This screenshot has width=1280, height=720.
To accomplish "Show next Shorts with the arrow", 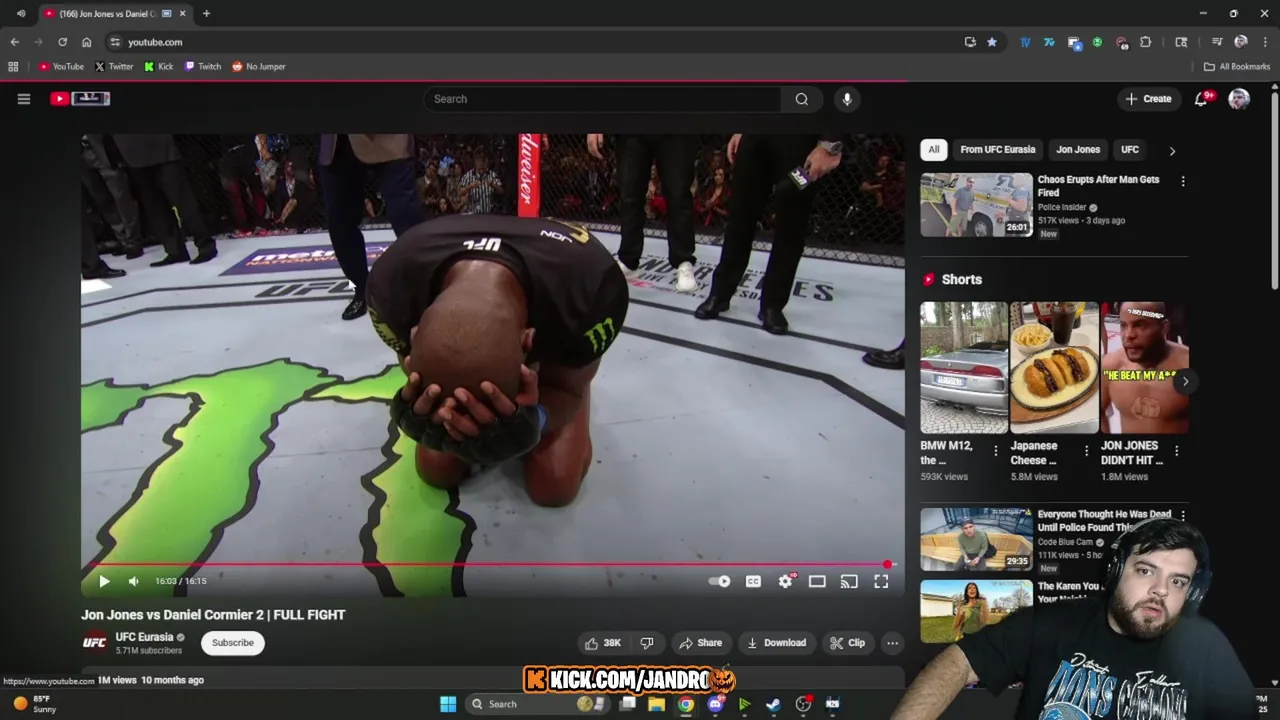I will [x=1185, y=381].
